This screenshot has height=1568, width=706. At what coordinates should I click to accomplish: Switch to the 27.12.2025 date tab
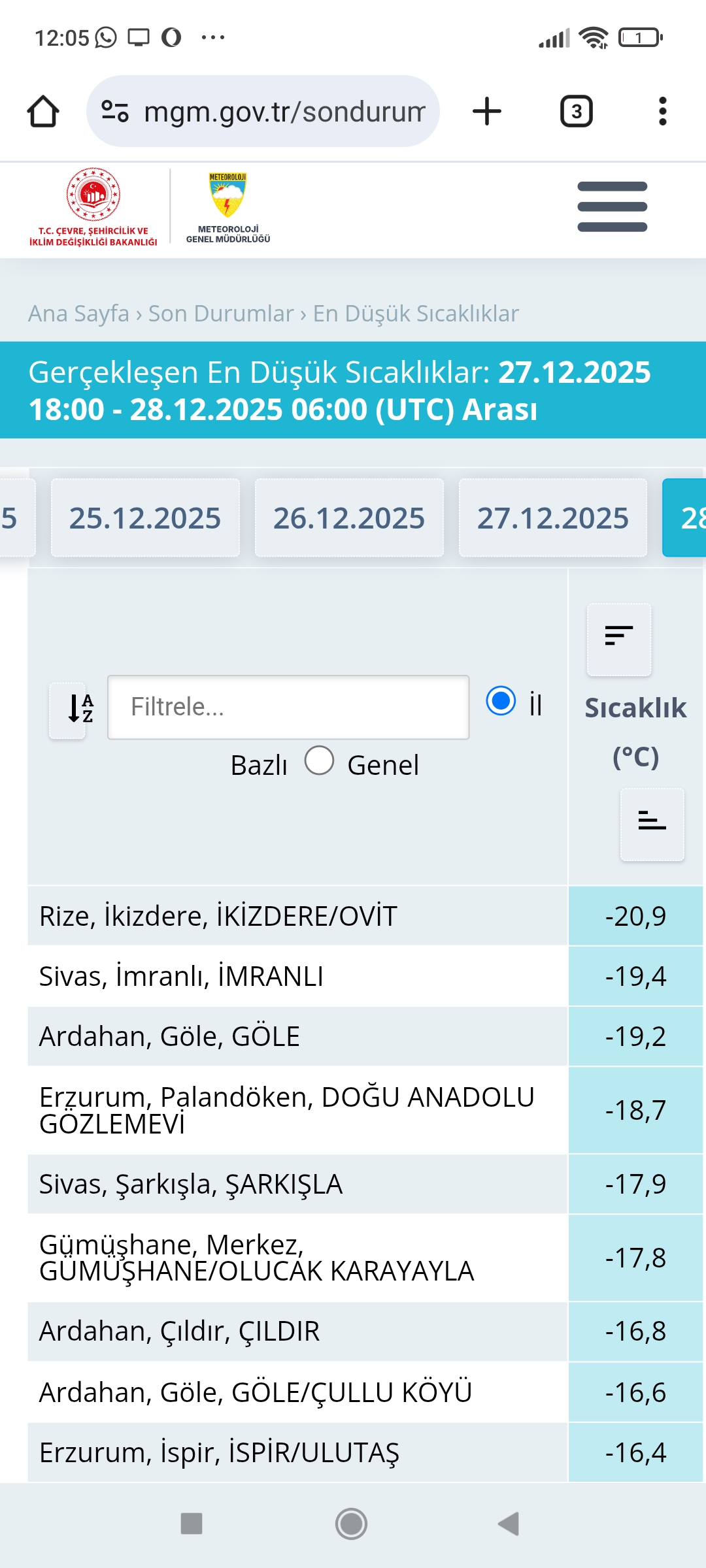[553, 518]
